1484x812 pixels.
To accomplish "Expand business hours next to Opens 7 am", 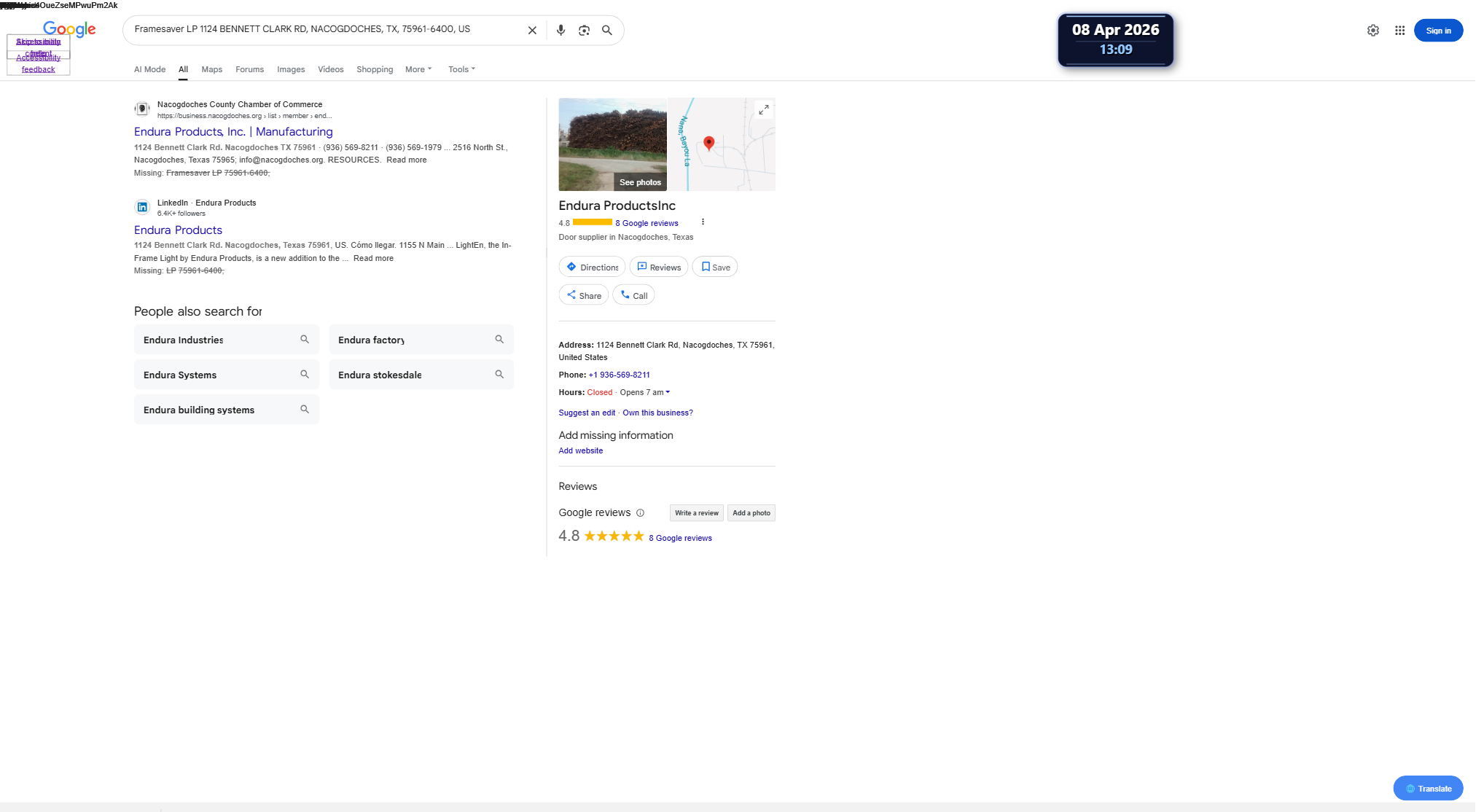I will [x=668, y=392].
